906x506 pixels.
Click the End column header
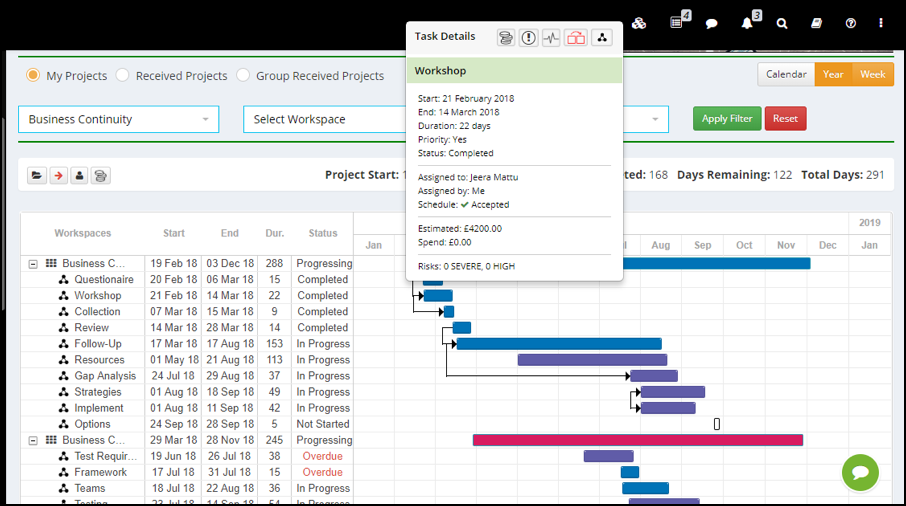tap(229, 233)
